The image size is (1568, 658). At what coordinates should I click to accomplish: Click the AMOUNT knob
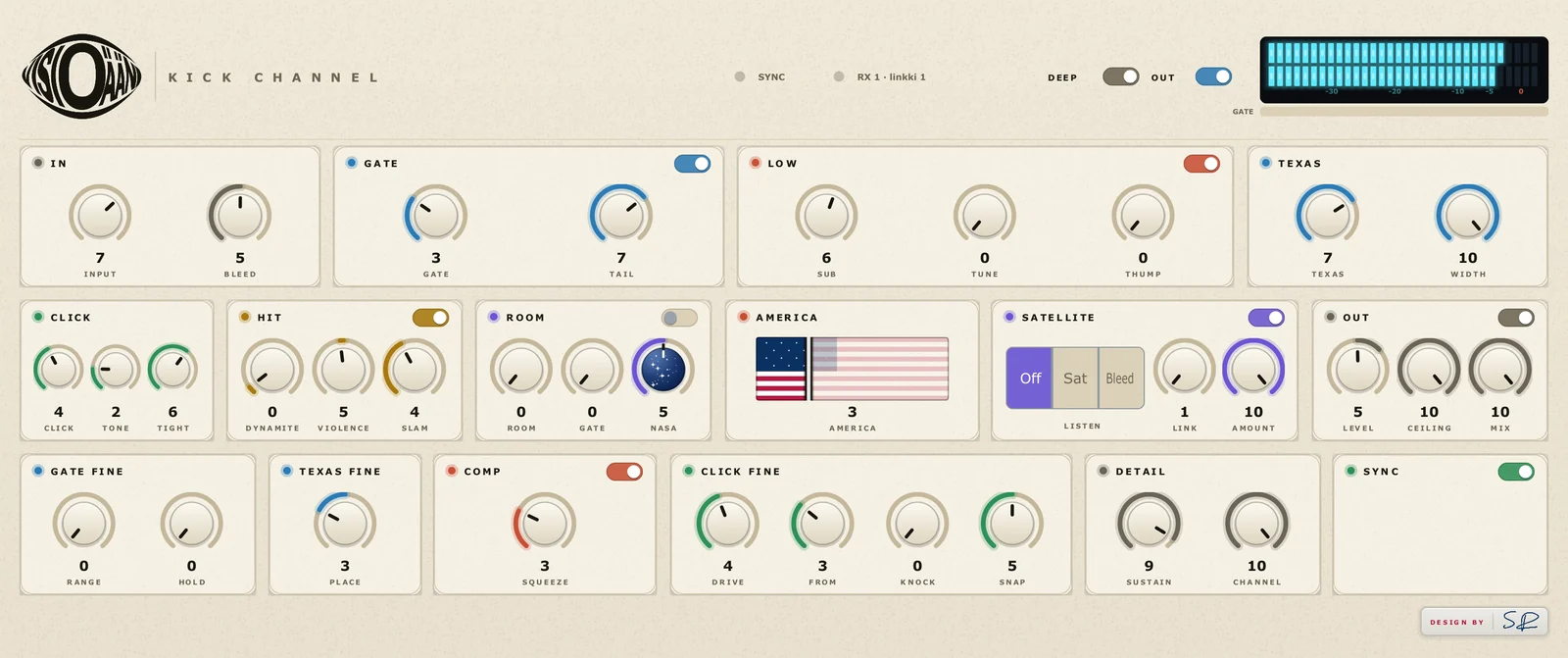point(1253,370)
